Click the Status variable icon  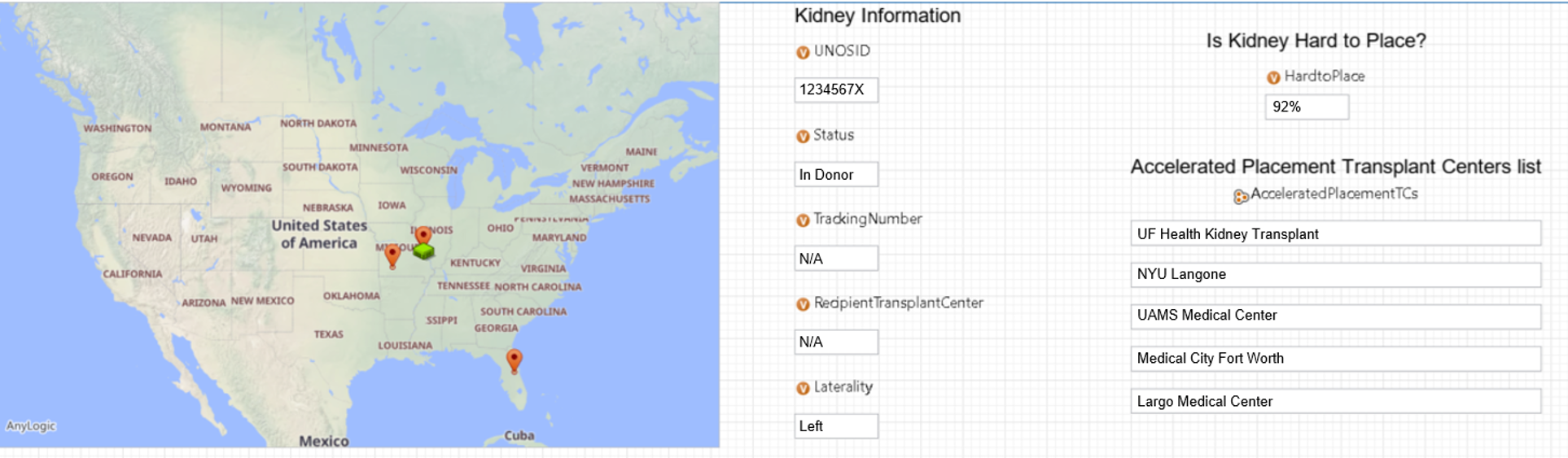803,137
